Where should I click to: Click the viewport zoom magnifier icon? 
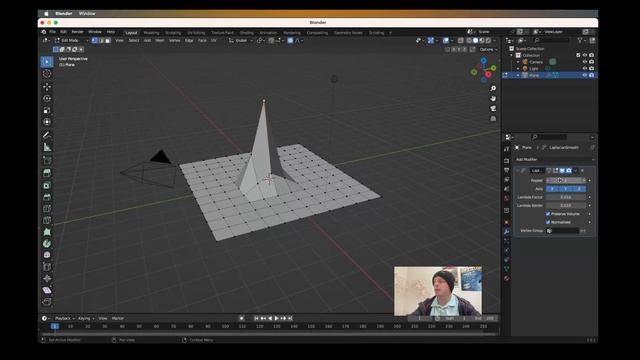coord(493,89)
